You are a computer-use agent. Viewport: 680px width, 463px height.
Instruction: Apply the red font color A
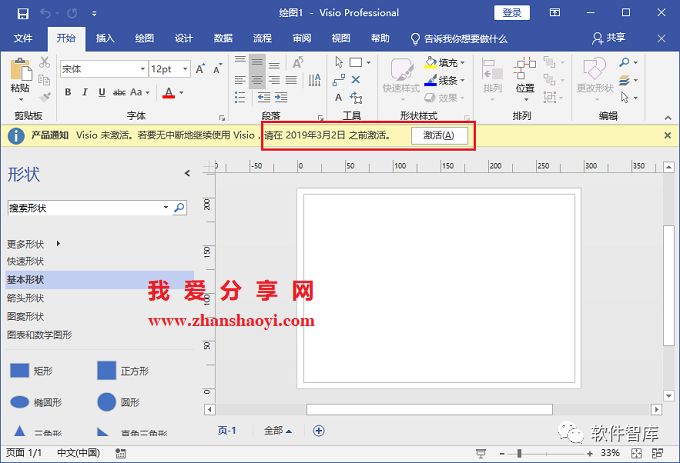[169, 92]
